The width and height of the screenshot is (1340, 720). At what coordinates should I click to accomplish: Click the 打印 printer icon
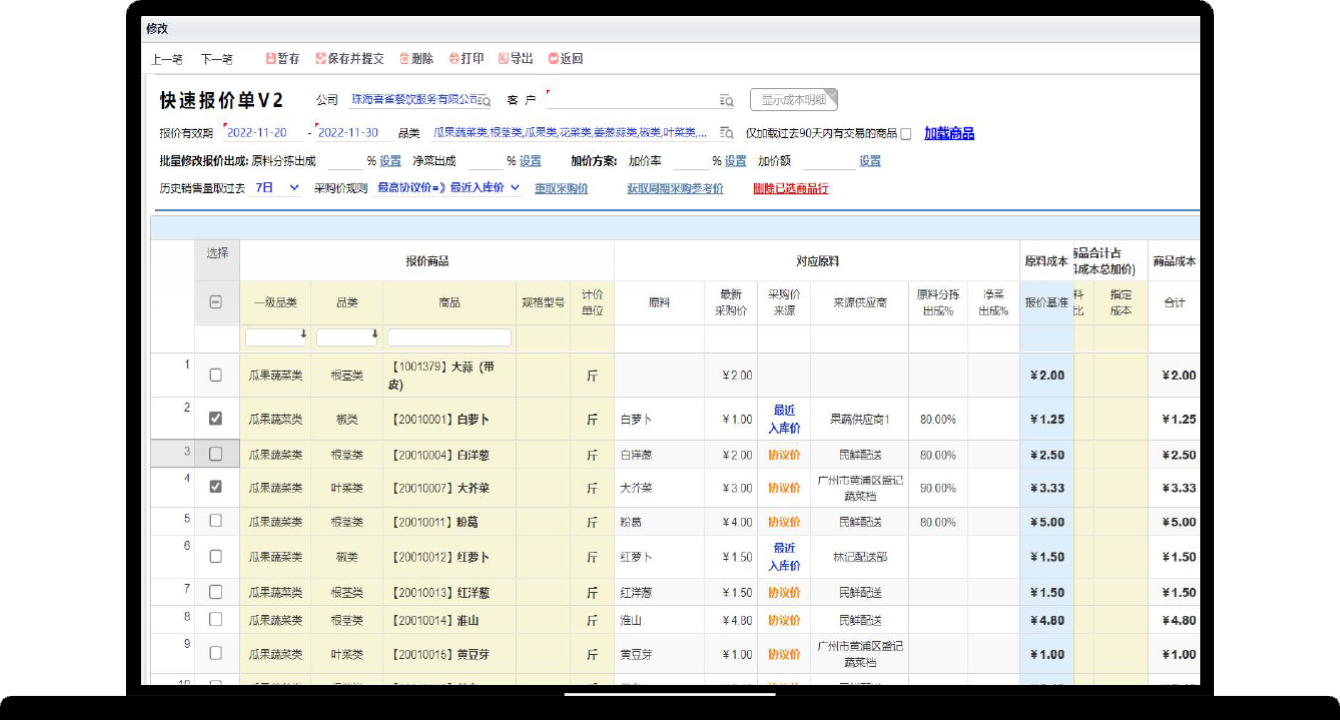click(454, 59)
